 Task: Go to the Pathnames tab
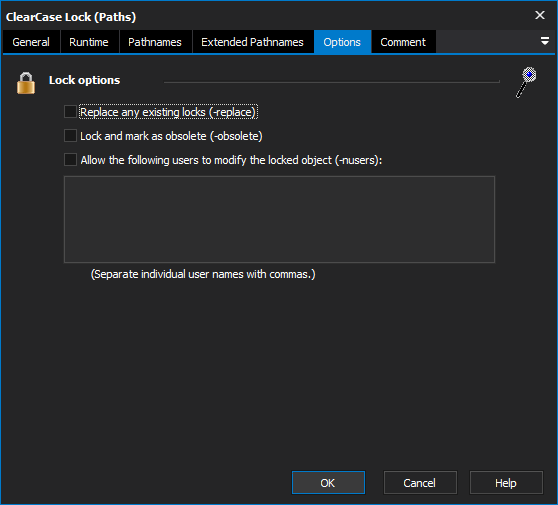click(155, 42)
